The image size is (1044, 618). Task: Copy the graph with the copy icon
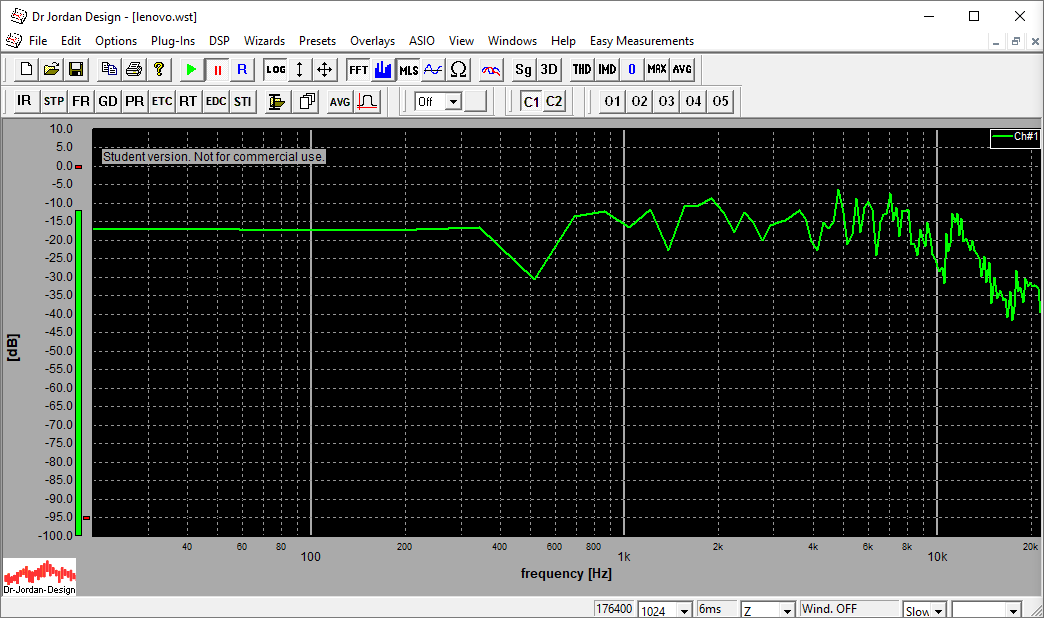click(109, 69)
